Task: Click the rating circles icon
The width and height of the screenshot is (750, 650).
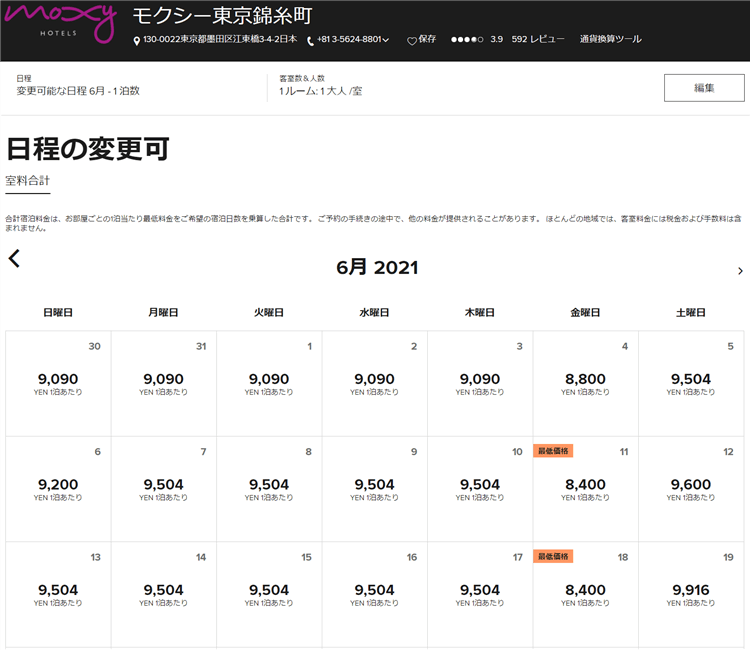Action: coord(466,40)
